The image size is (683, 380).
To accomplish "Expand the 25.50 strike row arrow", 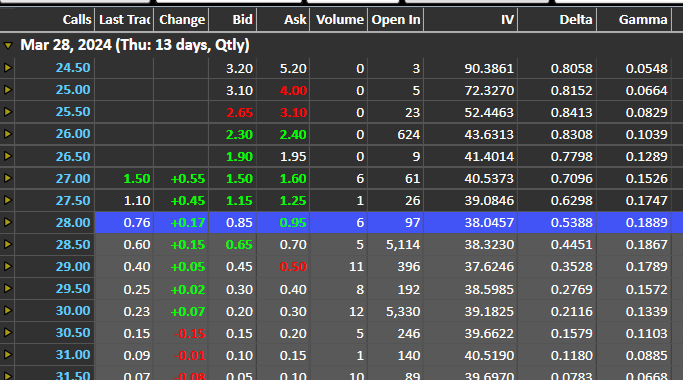I will pos(7,112).
